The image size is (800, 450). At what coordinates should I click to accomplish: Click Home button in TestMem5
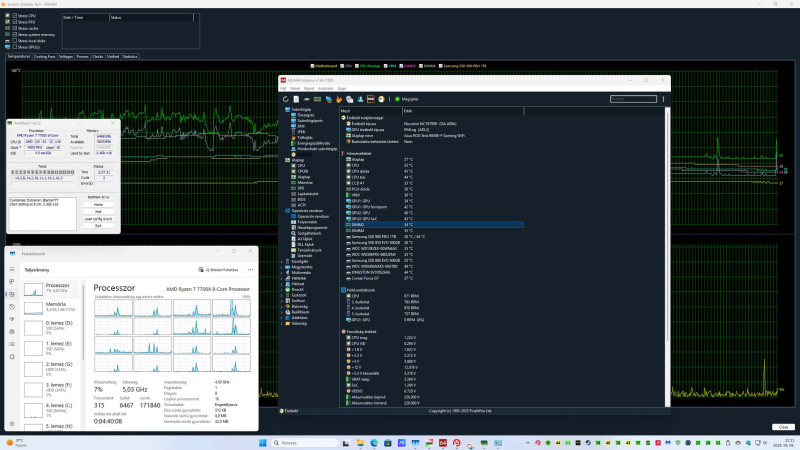pyautogui.click(x=98, y=205)
